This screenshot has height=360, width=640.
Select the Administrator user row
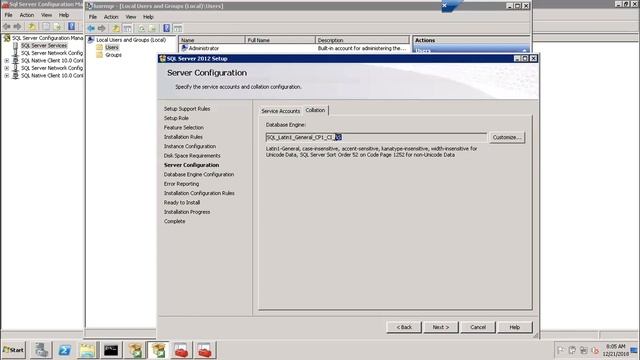click(x=294, y=48)
